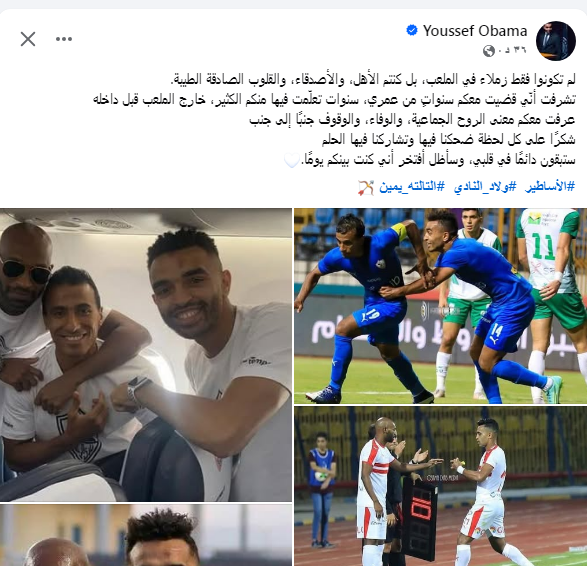Open the partially visible bottom-left photo
Screen dimensions: 587x566
click(146, 535)
